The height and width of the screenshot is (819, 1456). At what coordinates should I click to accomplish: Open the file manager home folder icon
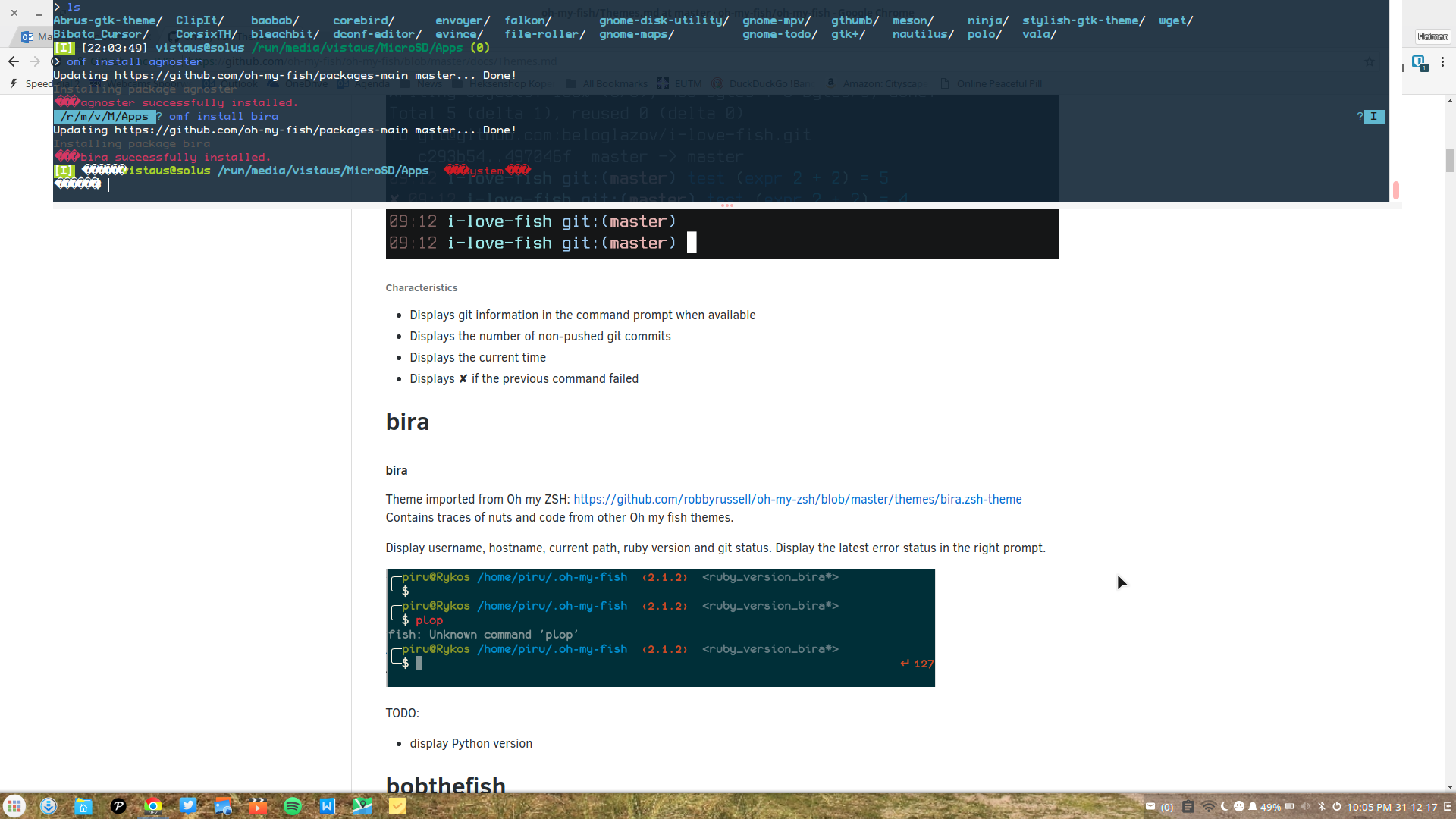click(x=83, y=806)
